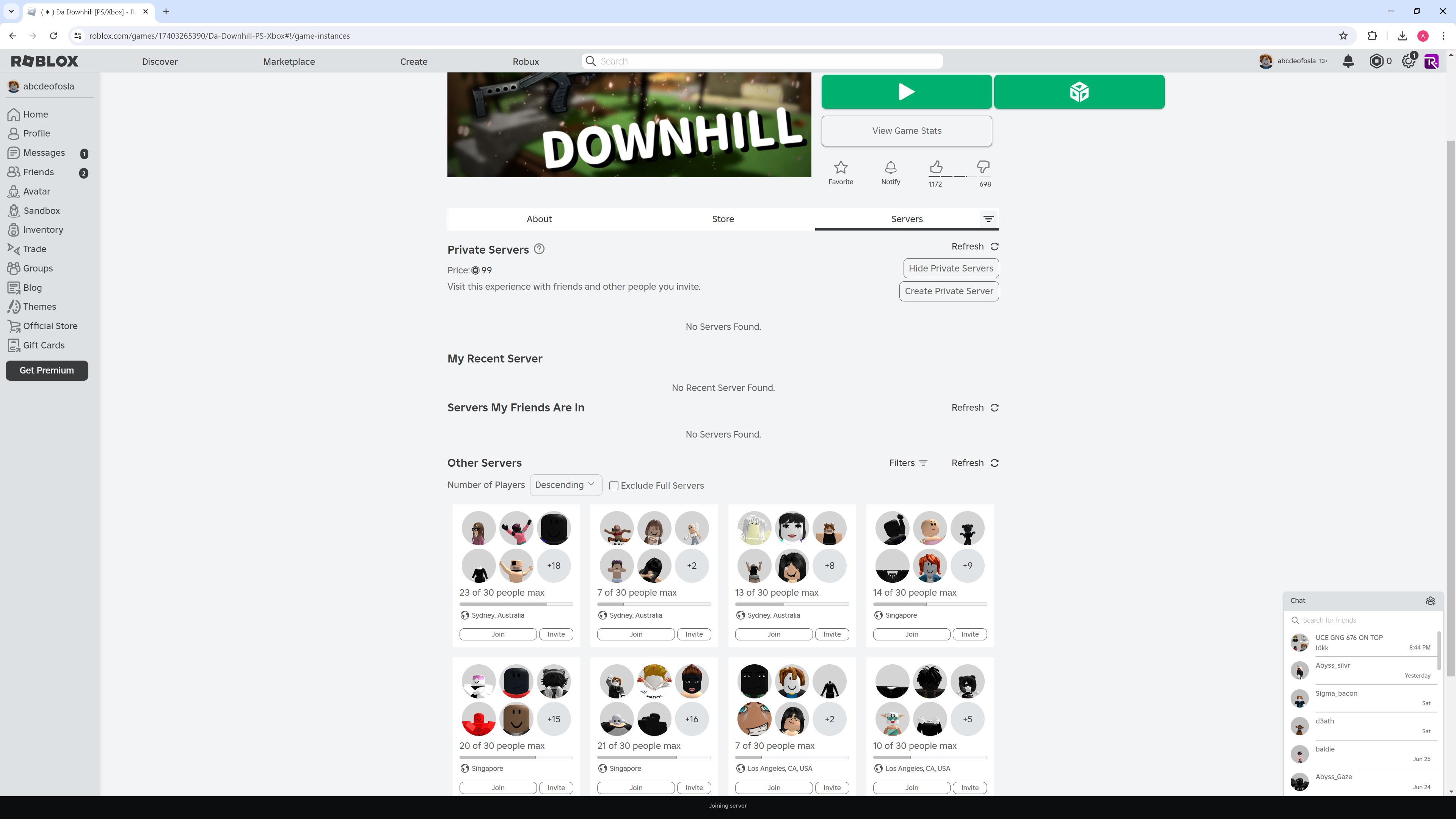Open the Private Servers help icon
Image resolution: width=1456 pixels, height=819 pixels.
pos(539,249)
